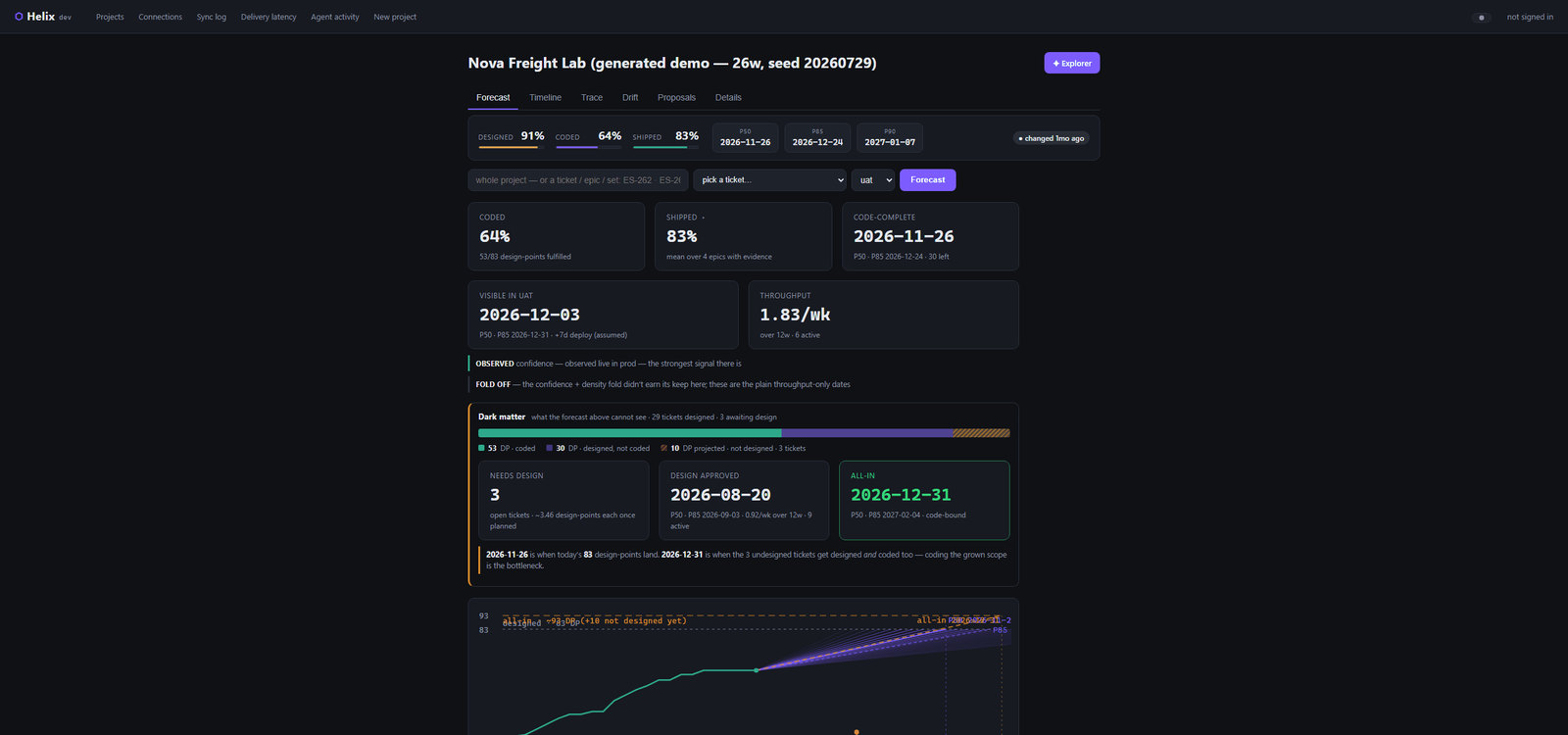This screenshot has height=735, width=1568.
Task: Open the Explorer button
Action: pyautogui.click(x=1072, y=63)
